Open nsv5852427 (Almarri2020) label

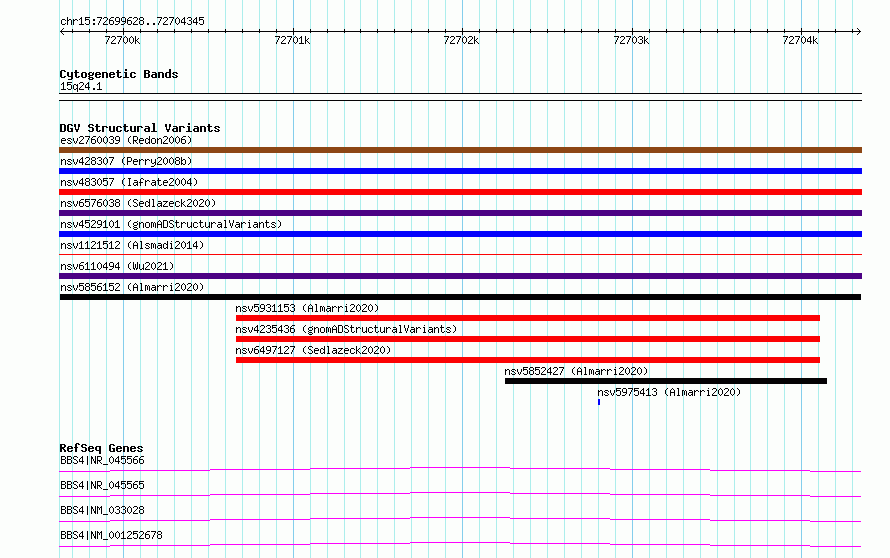[x=576, y=371]
